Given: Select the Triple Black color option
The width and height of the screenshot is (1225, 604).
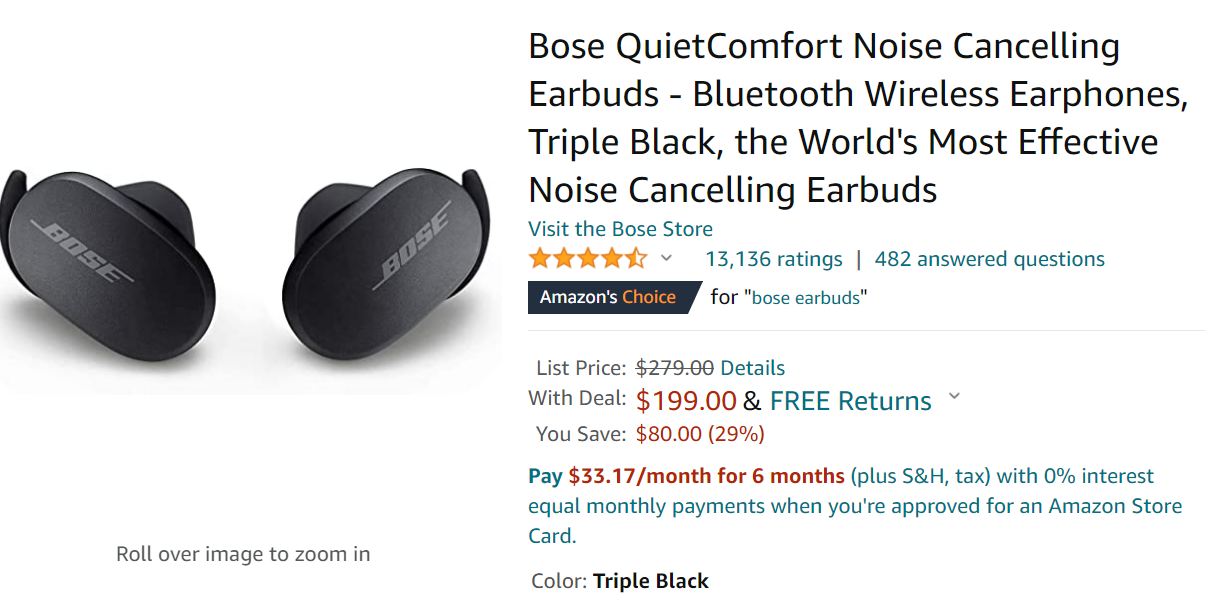Looking at the screenshot, I should [651, 580].
